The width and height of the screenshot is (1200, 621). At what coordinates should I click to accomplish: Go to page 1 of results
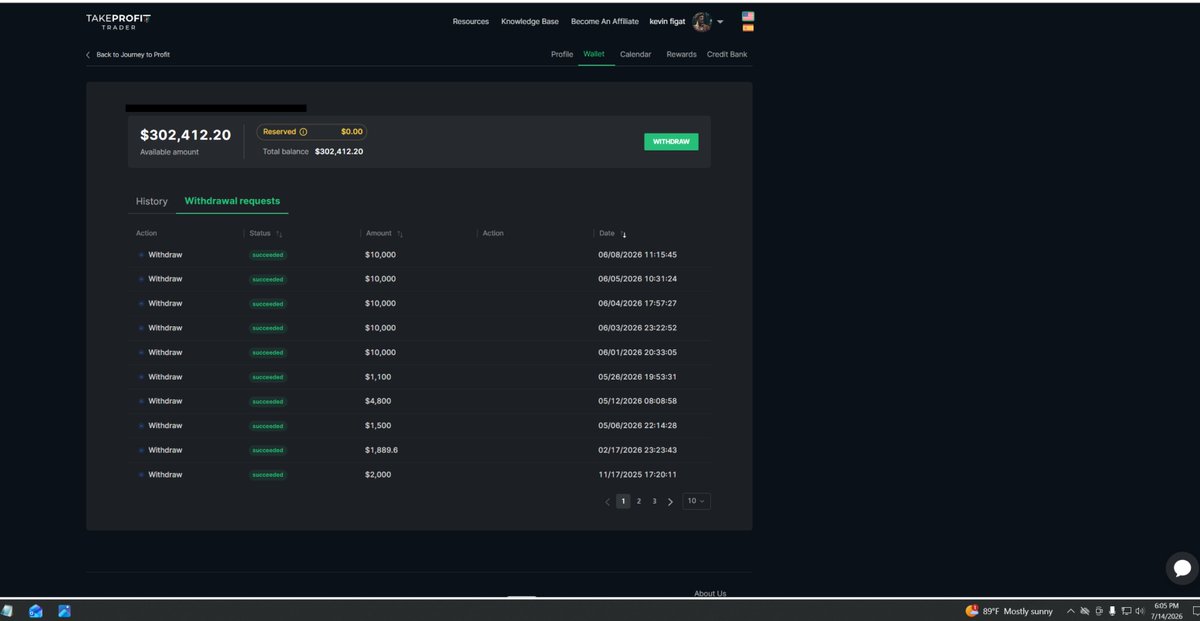[x=623, y=501]
